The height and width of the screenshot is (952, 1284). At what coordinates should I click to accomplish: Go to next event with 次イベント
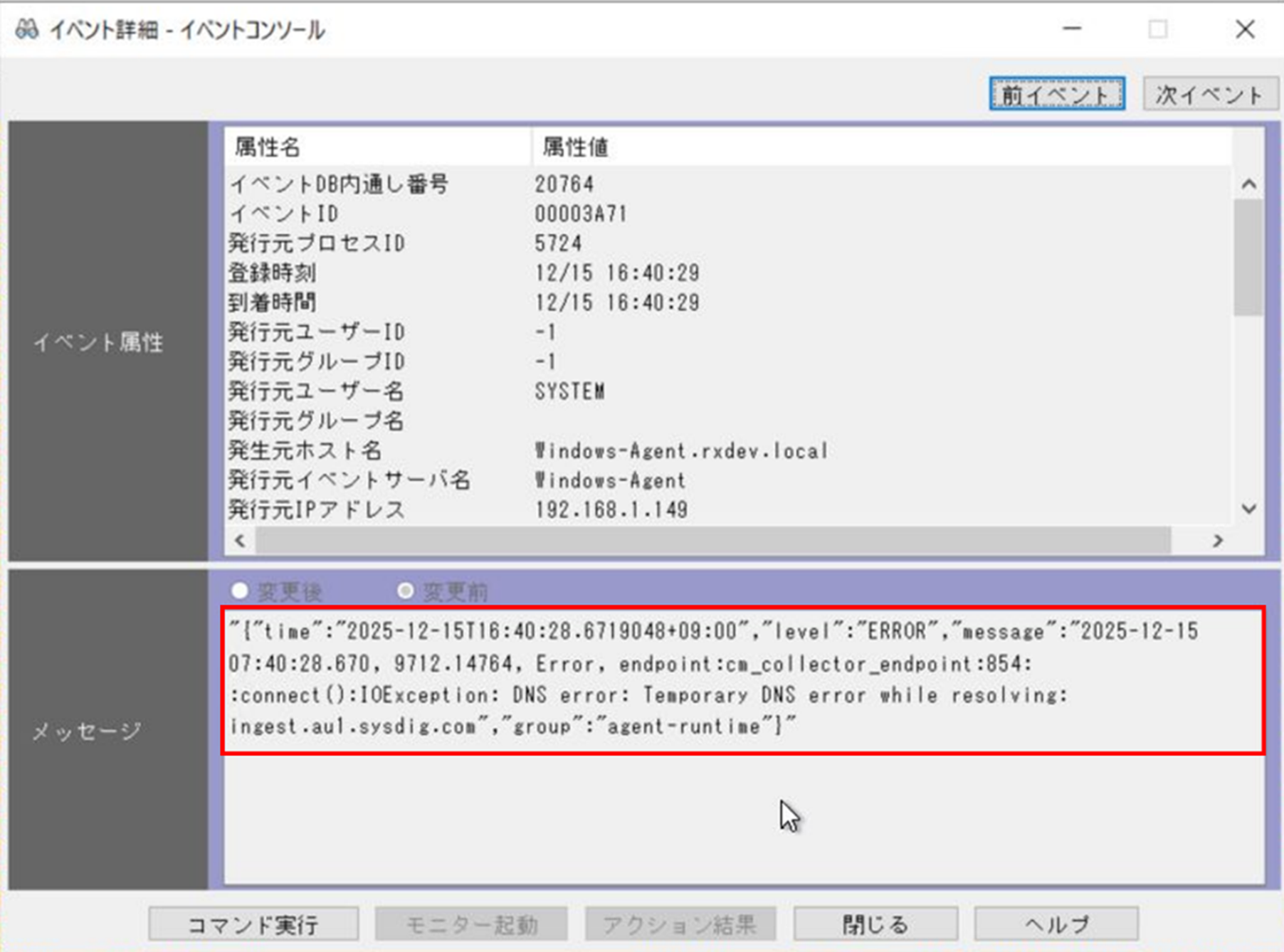coord(1209,94)
